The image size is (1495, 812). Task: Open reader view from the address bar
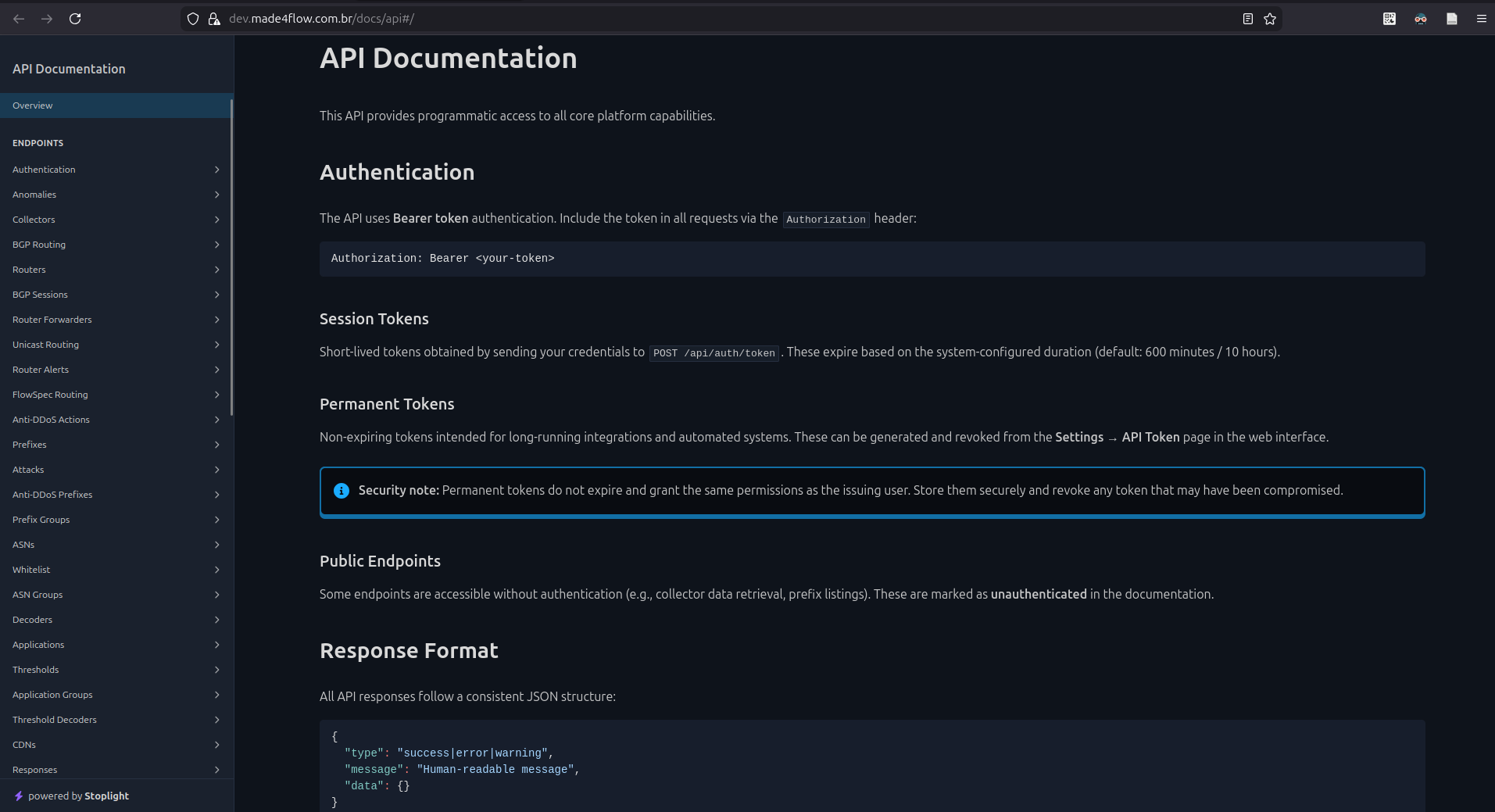1247,19
